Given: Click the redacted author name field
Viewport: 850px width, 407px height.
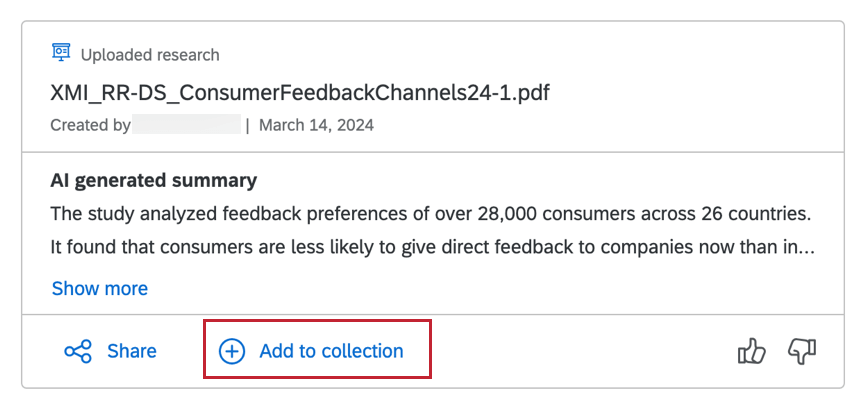Looking at the screenshot, I should point(187,125).
